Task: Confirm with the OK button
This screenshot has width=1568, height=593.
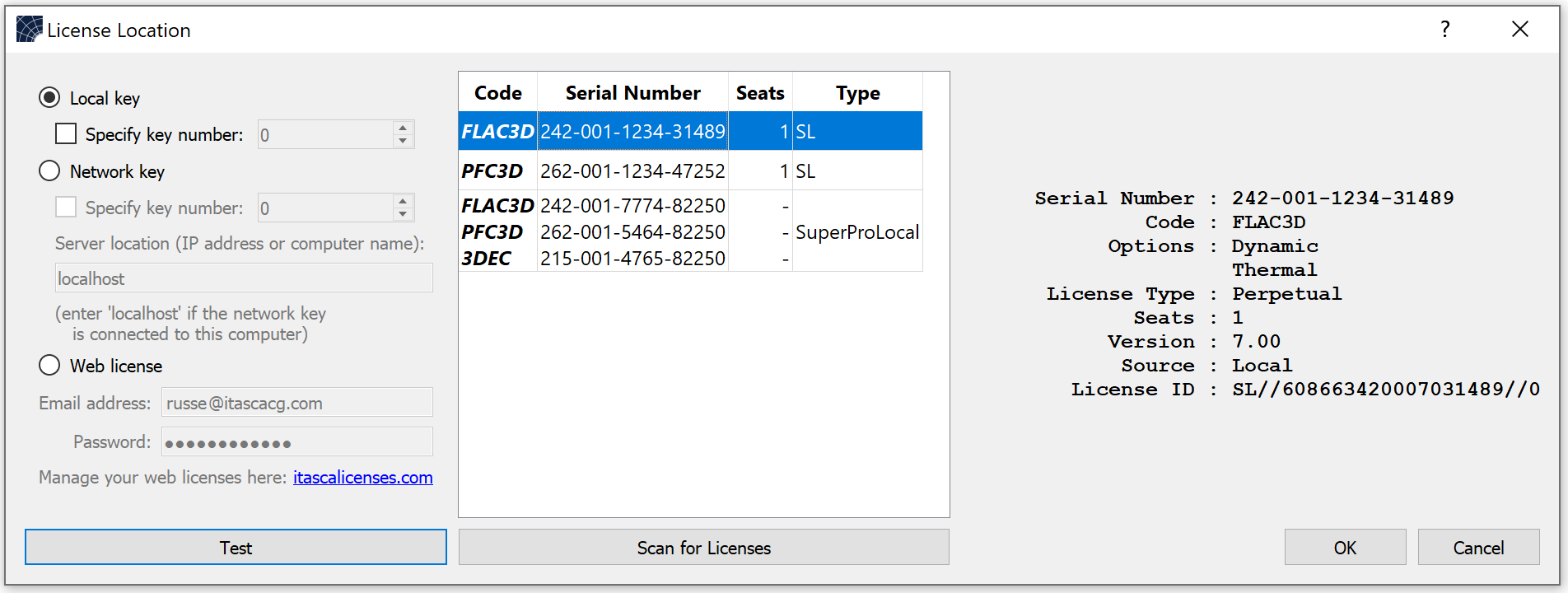Action: click(1345, 548)
